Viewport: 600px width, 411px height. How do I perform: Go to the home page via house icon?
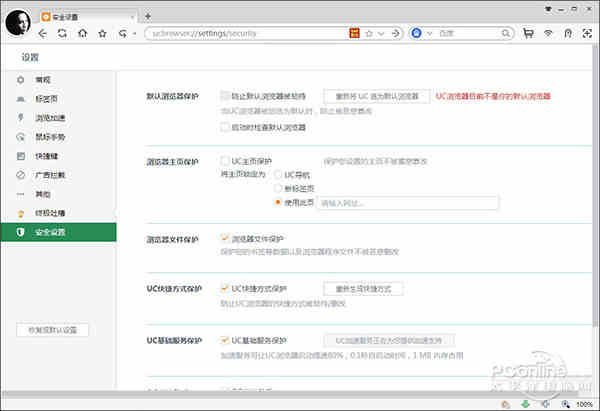point(82,34)
